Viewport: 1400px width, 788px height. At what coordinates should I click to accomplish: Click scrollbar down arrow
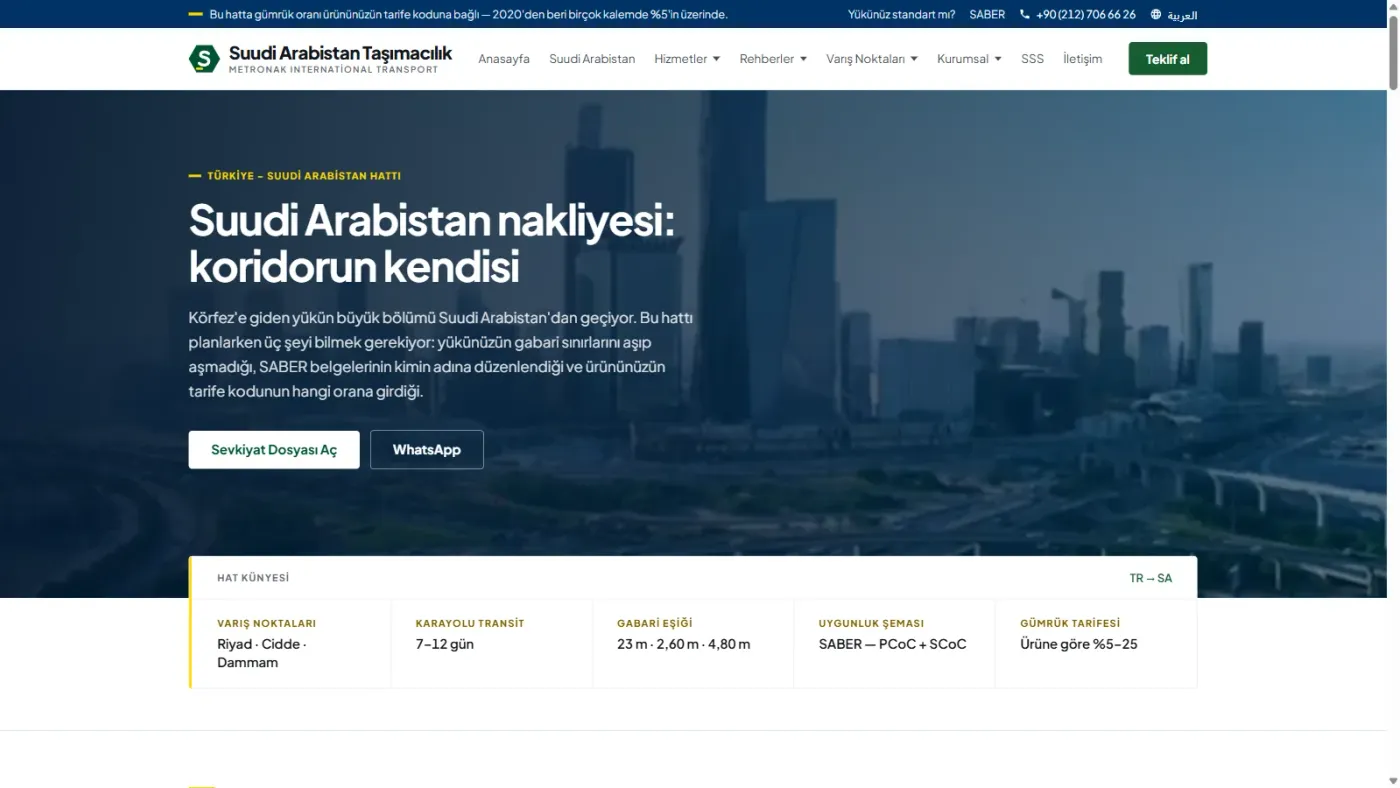[1393, 781]
